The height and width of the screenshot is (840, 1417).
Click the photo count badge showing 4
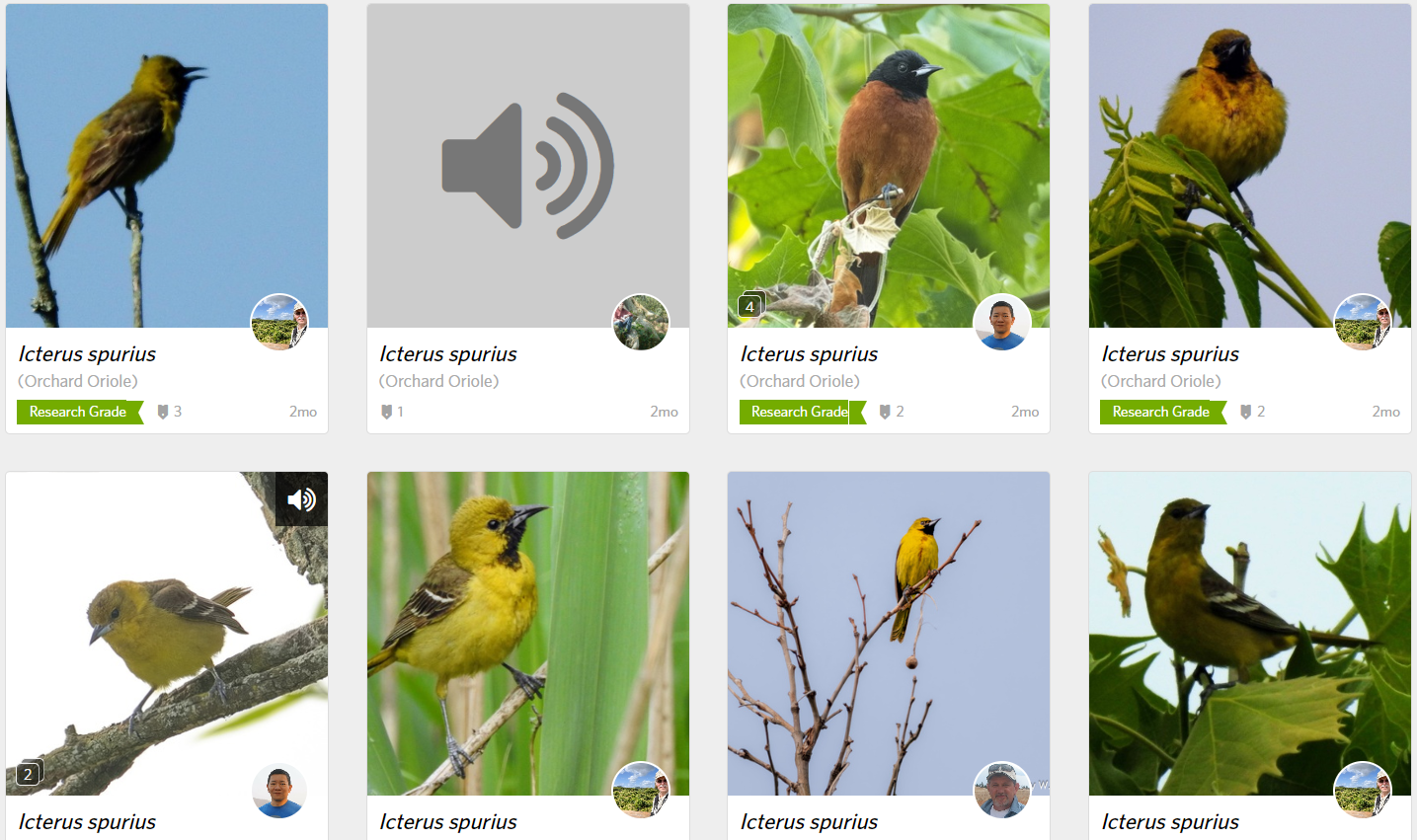750,306
